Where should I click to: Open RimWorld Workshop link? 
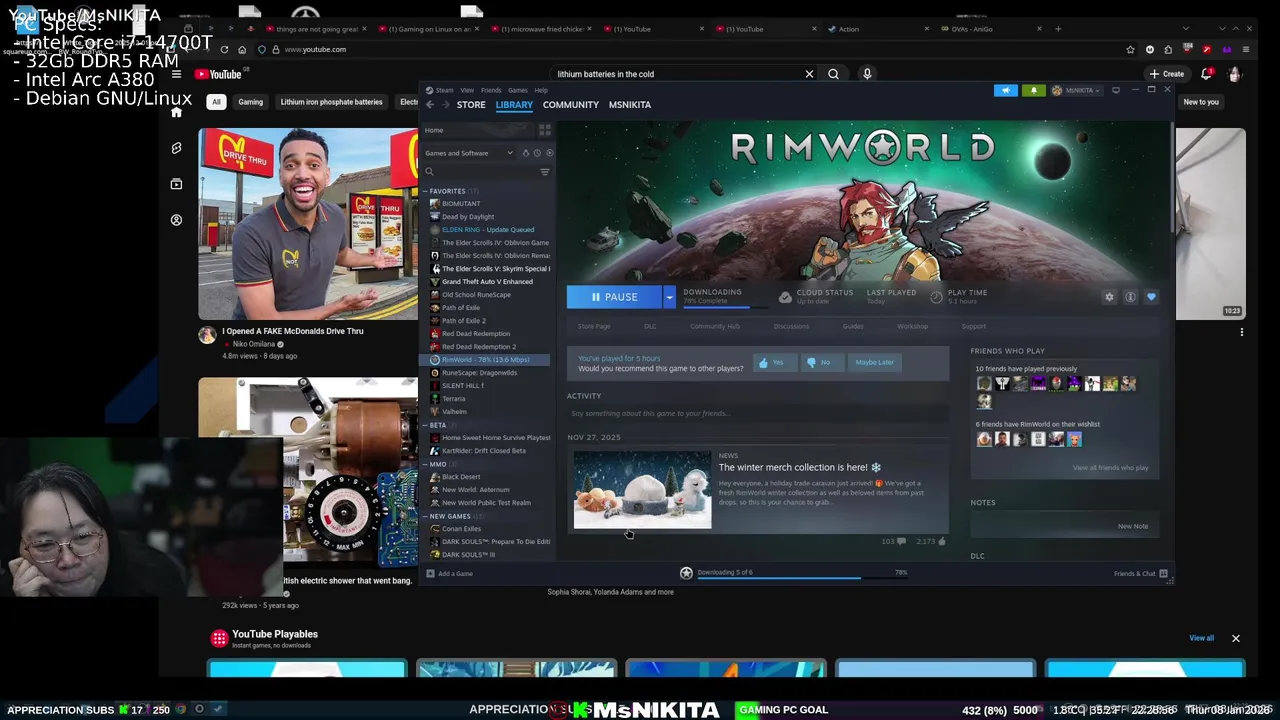(912, 326)
